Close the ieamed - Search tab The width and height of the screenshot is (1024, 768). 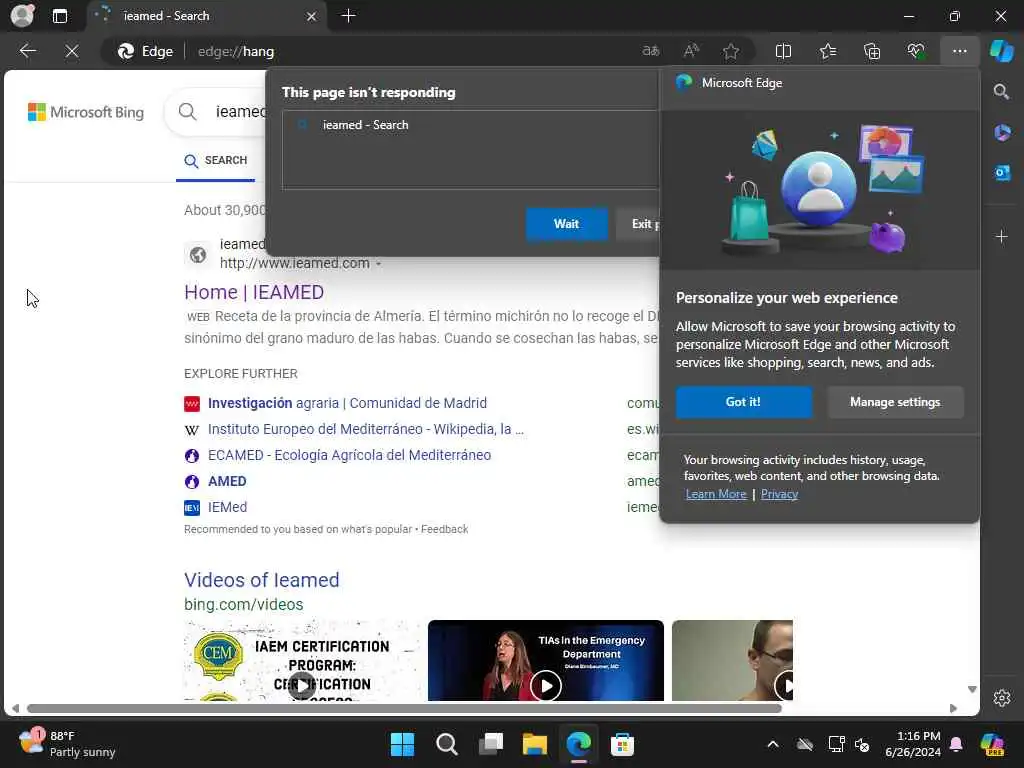click(312, 16)
